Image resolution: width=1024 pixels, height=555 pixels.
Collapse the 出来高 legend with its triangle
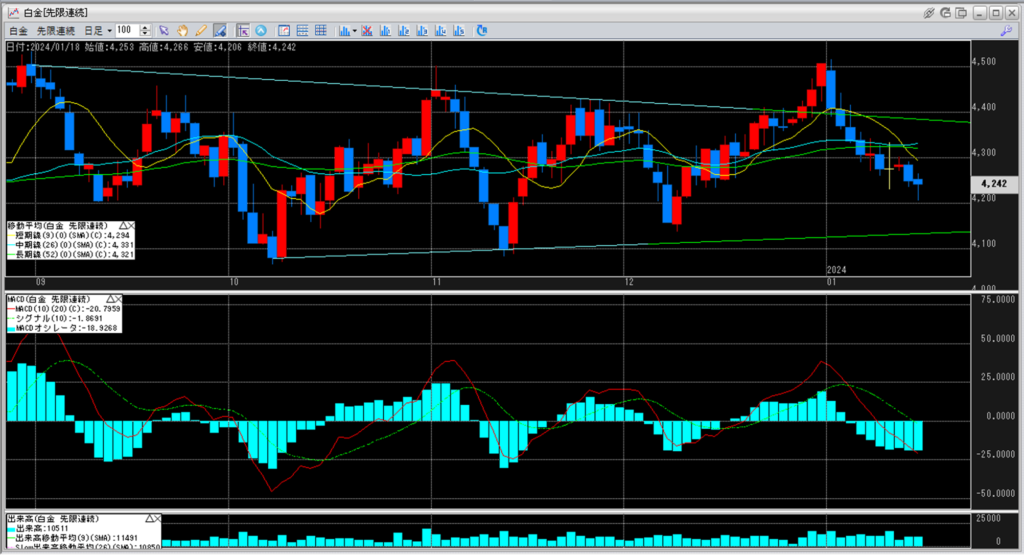149,518
